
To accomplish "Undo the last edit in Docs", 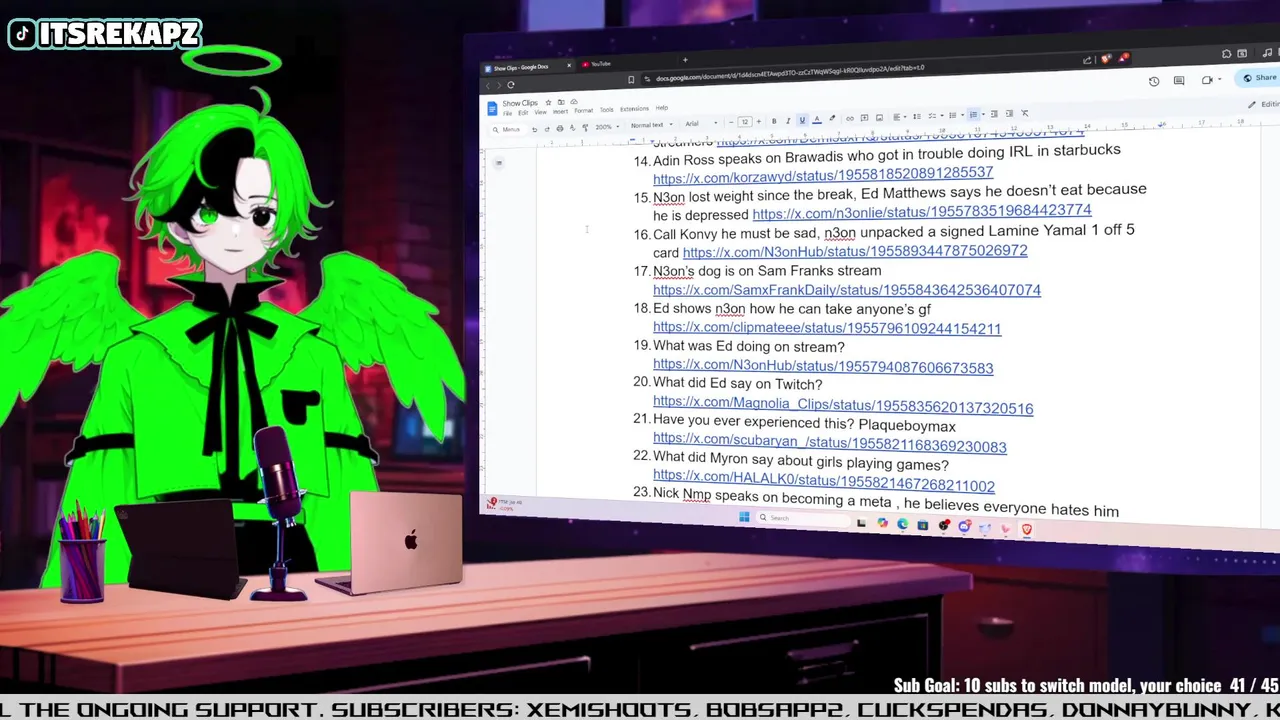I will click(534, 129).
